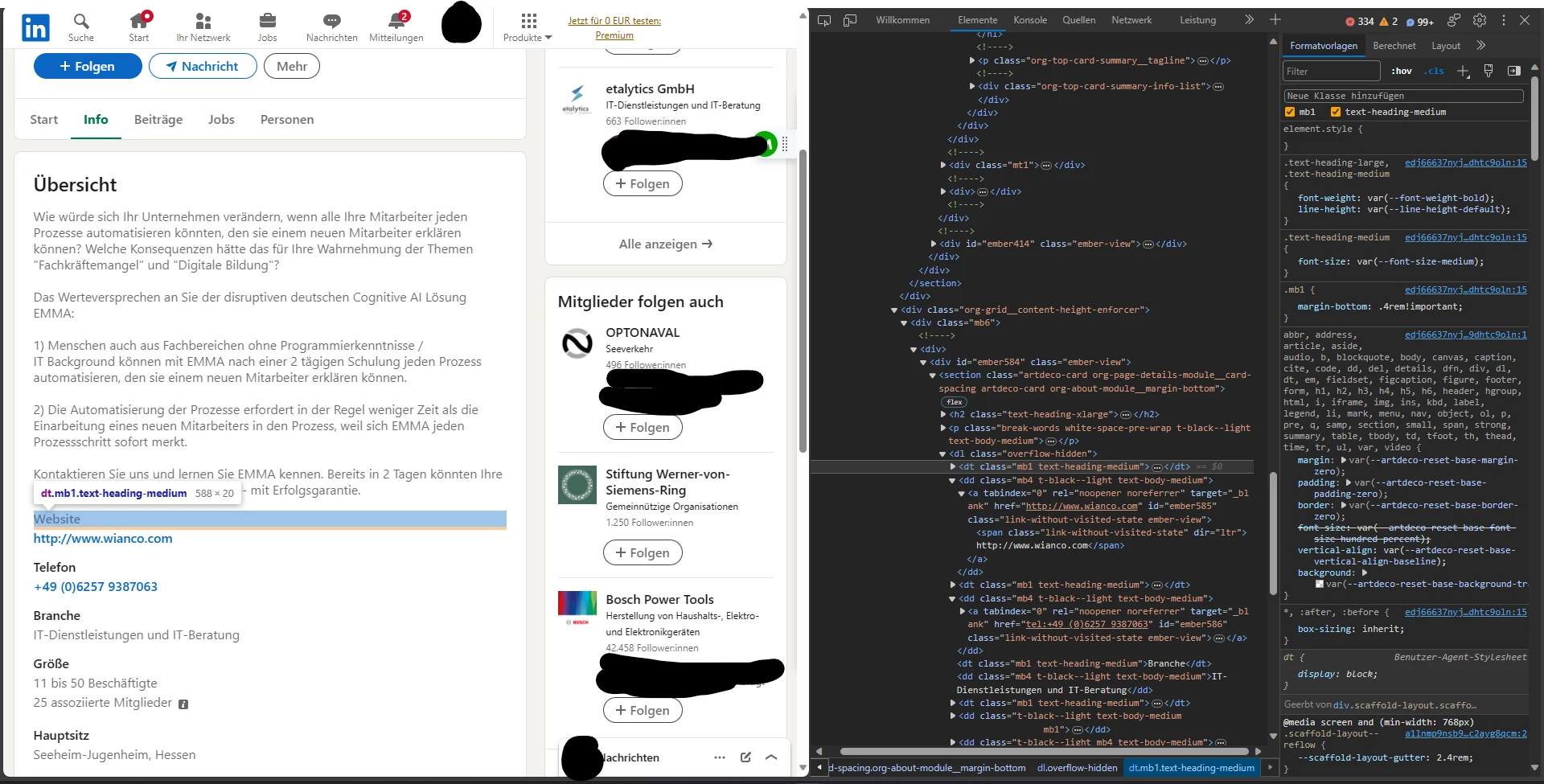Open DevTools customize three-dot menu
Image resolution: width=1544 pixels, height=784 pixels.
coord(1504,20)
